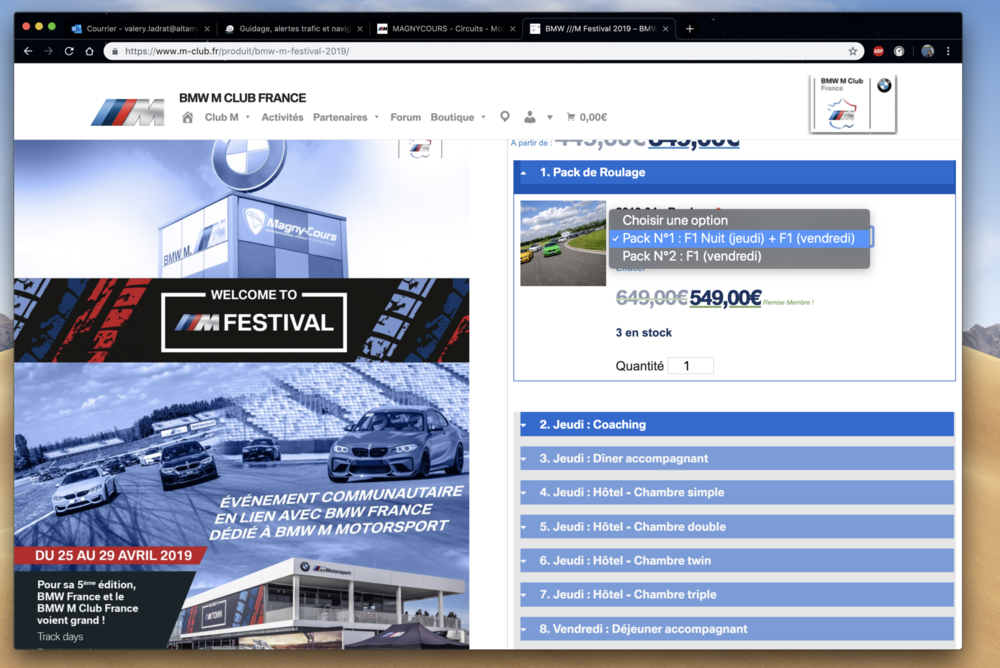
Task: Click the '3 en stock' text
Action: click(643, 333)
